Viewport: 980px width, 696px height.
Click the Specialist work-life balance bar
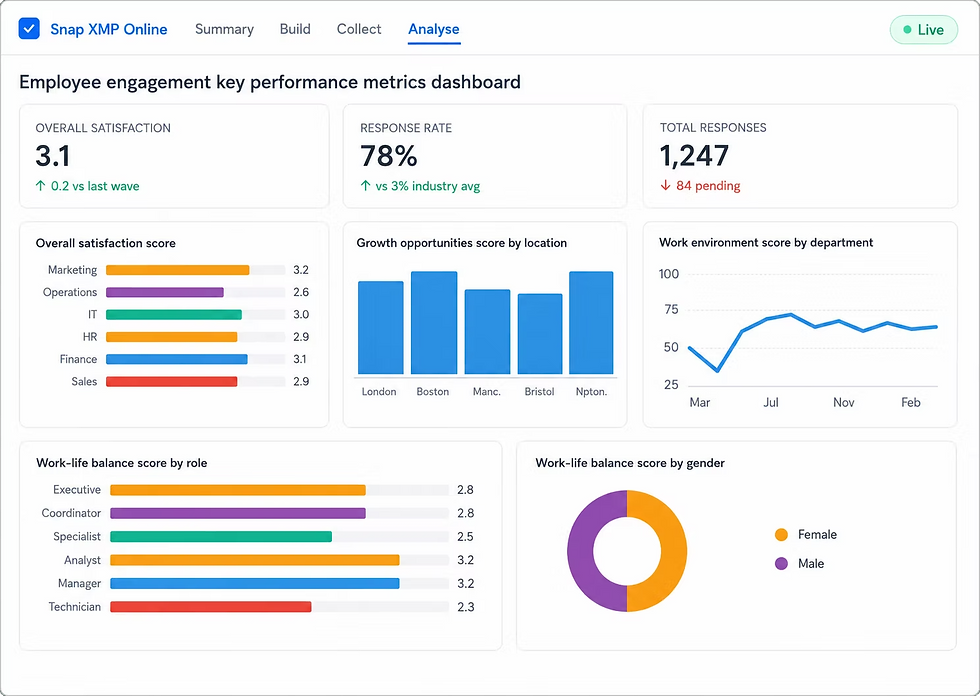[221, 537]
